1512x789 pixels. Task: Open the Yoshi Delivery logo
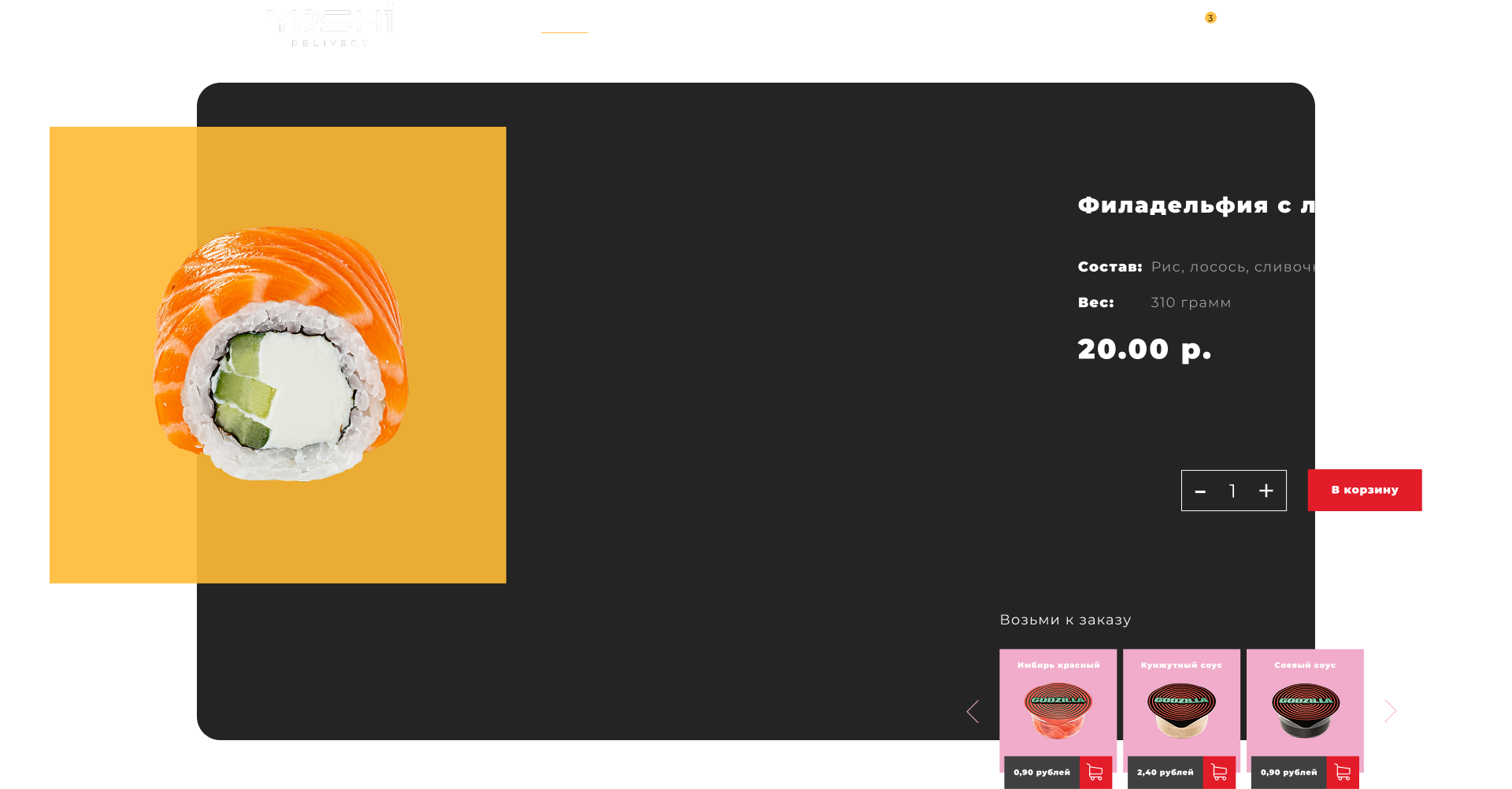point(330,25)
